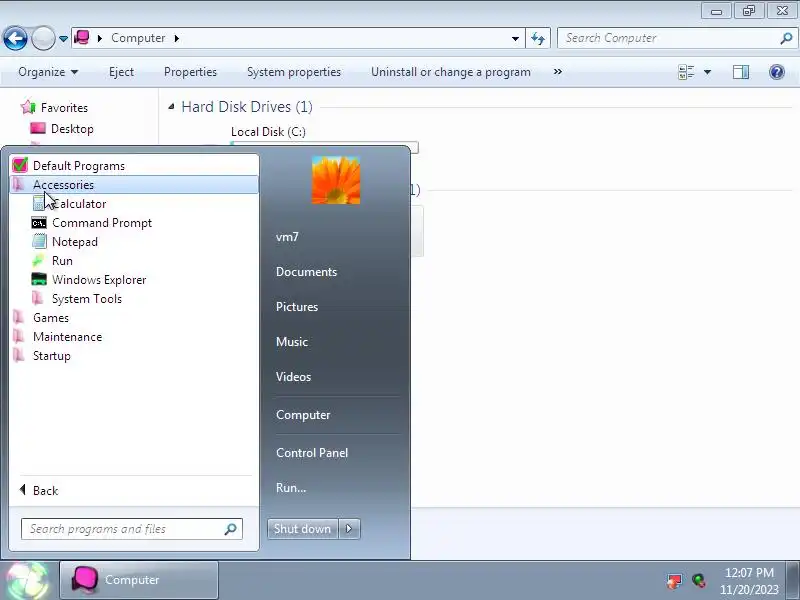Viewport: 800px width, 600px height.
Task: Show more toolbar commands chevron
Action: [558, 72]
